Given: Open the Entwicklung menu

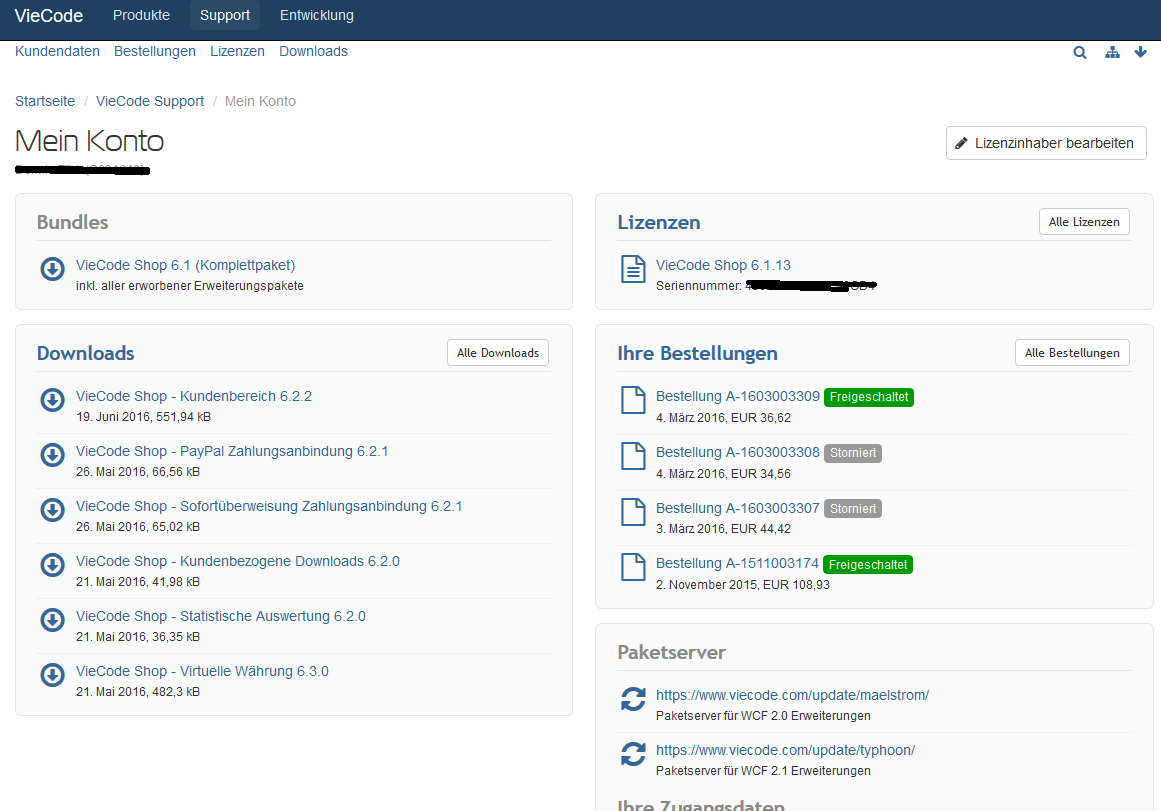Looking at the screenshot, I should 316,16.
